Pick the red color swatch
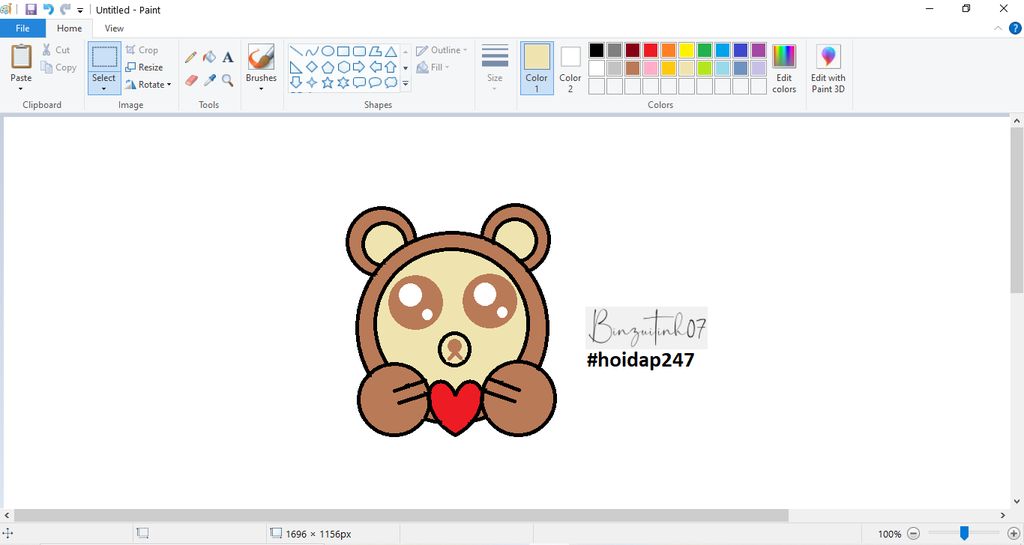This screenshot has height=545, width=1024. click(650, 50)
